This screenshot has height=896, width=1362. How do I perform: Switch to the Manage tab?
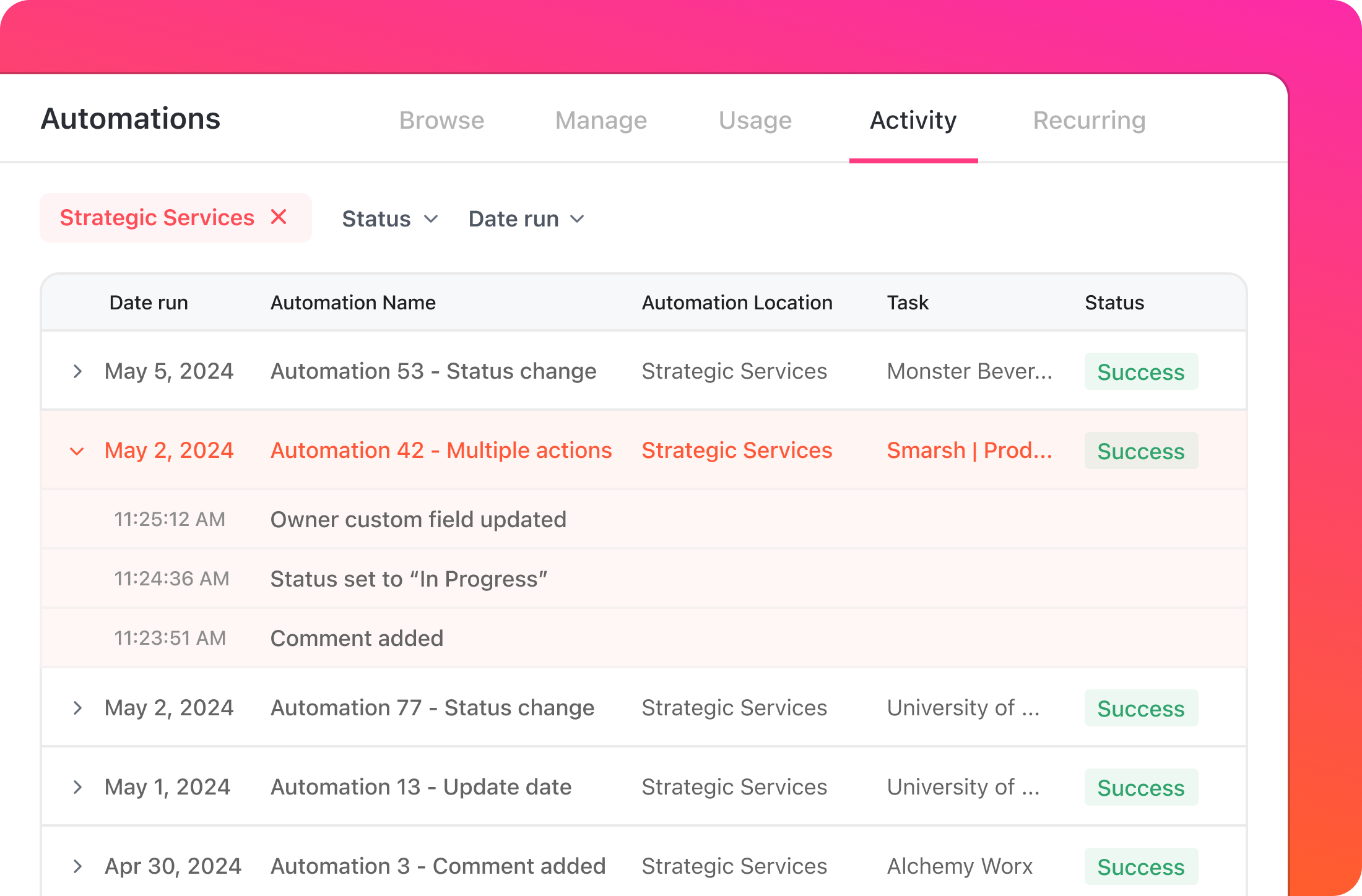pos(601,119)
